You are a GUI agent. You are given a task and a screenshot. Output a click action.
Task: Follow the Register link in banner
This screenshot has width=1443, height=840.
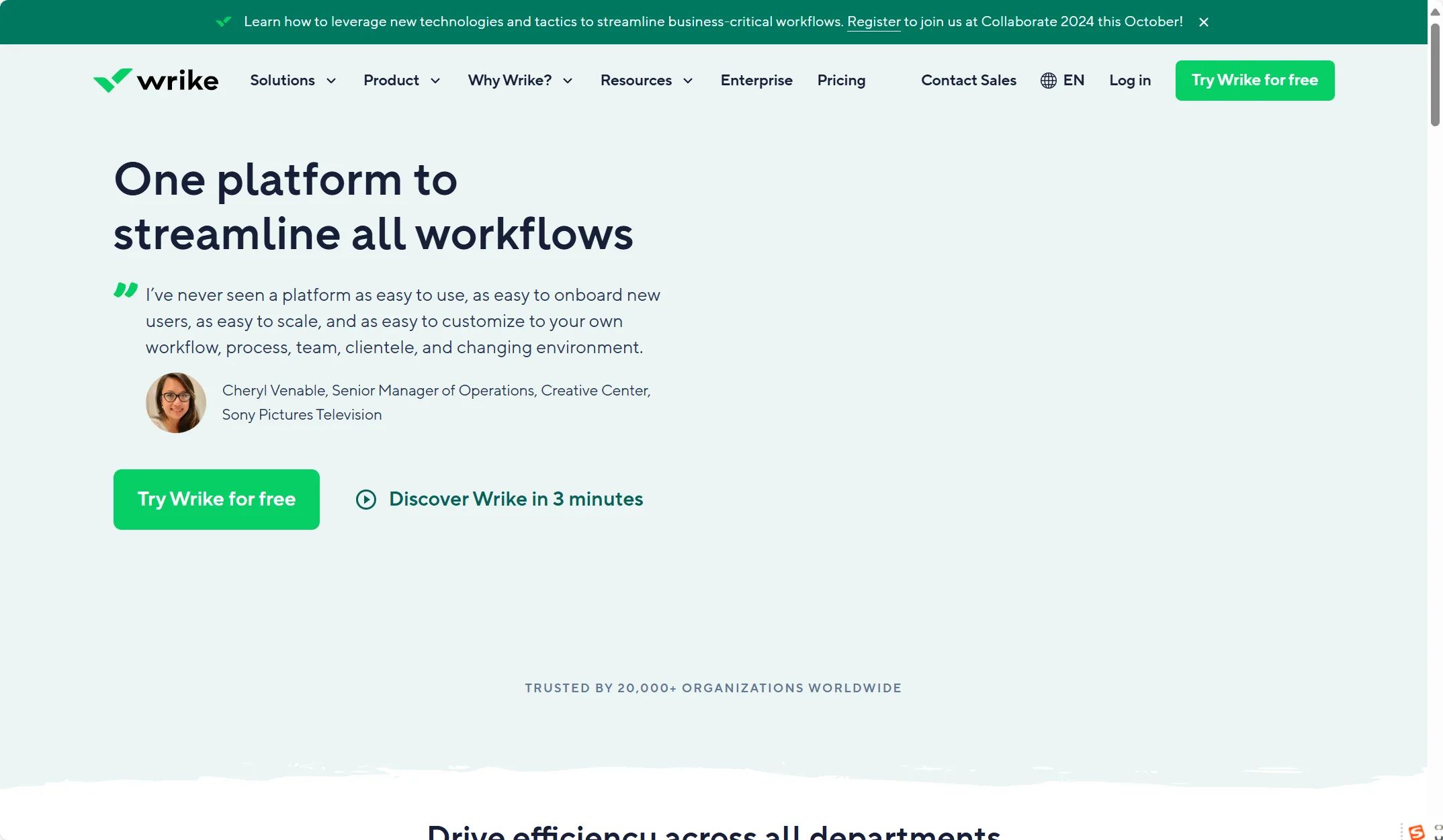tap(873, 21)
